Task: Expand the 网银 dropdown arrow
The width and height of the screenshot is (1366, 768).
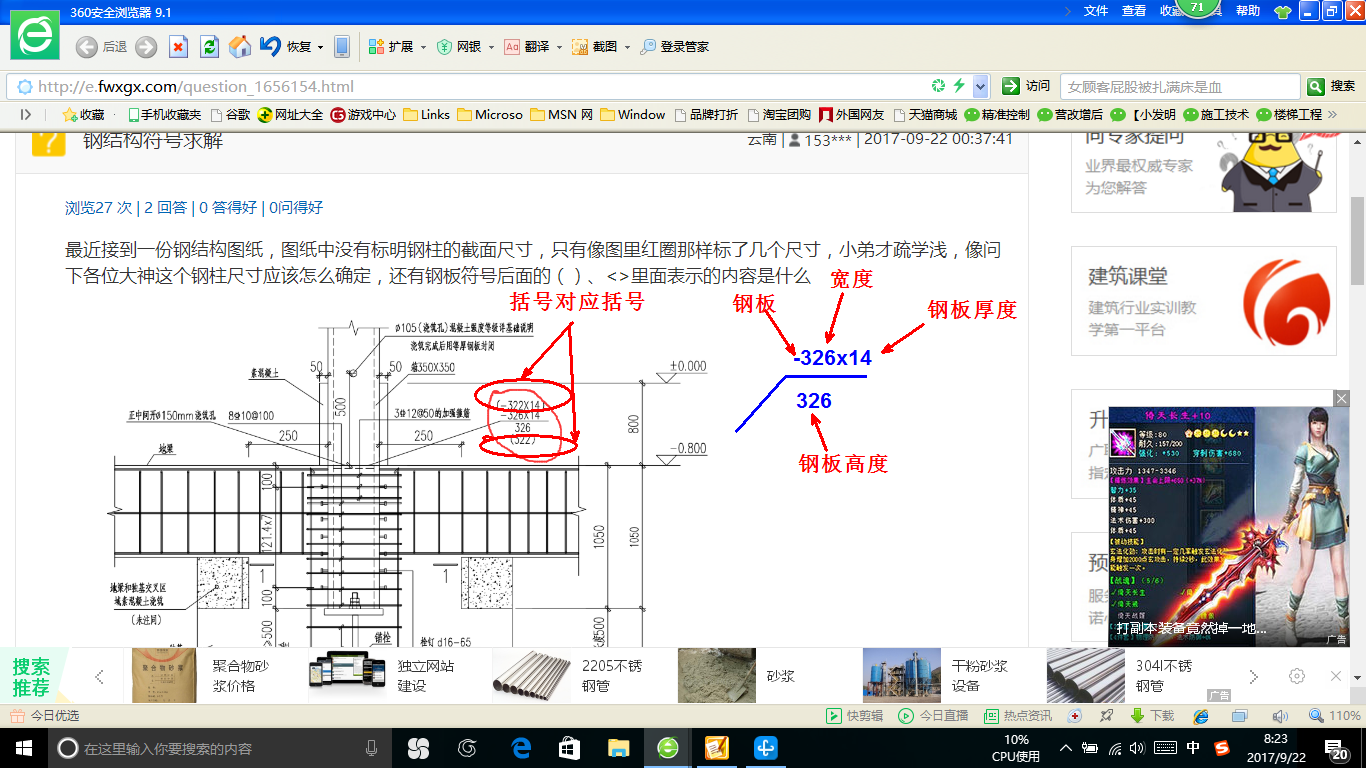Action: (x=490, y=47)
